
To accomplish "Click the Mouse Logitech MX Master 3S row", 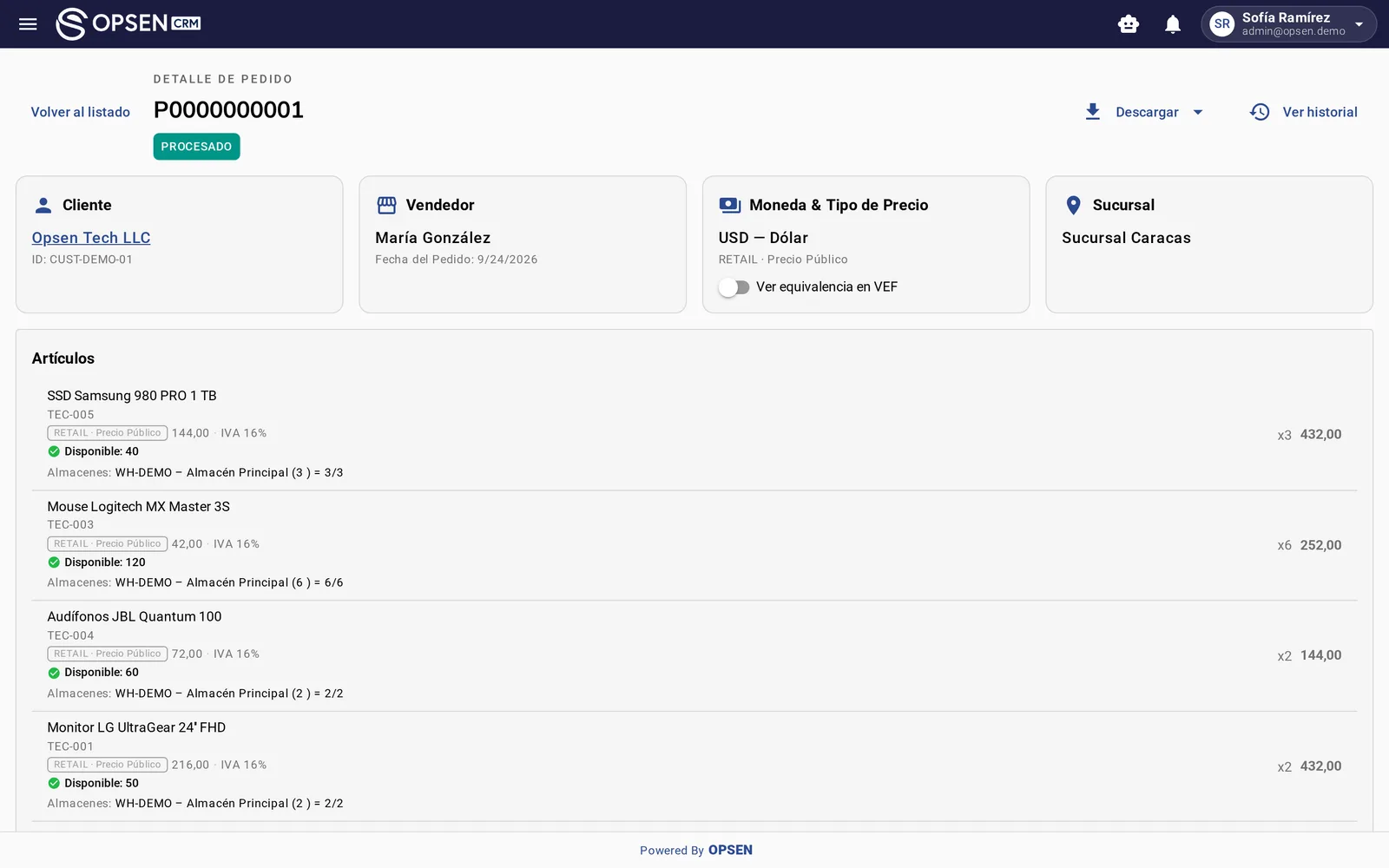I will click(x=694, y=545).
